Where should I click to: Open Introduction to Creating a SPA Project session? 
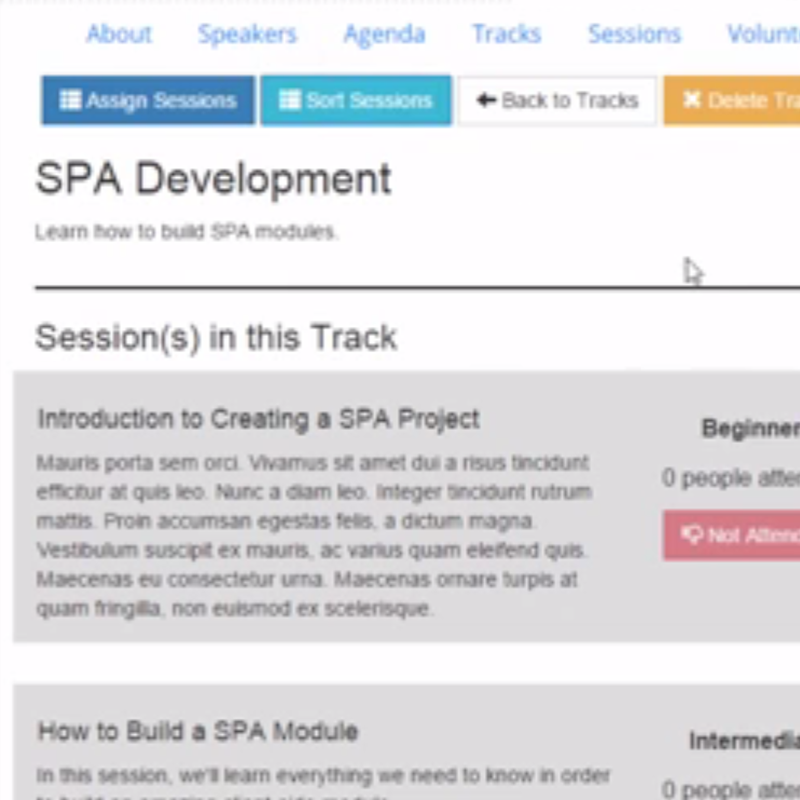click(259, 419)
